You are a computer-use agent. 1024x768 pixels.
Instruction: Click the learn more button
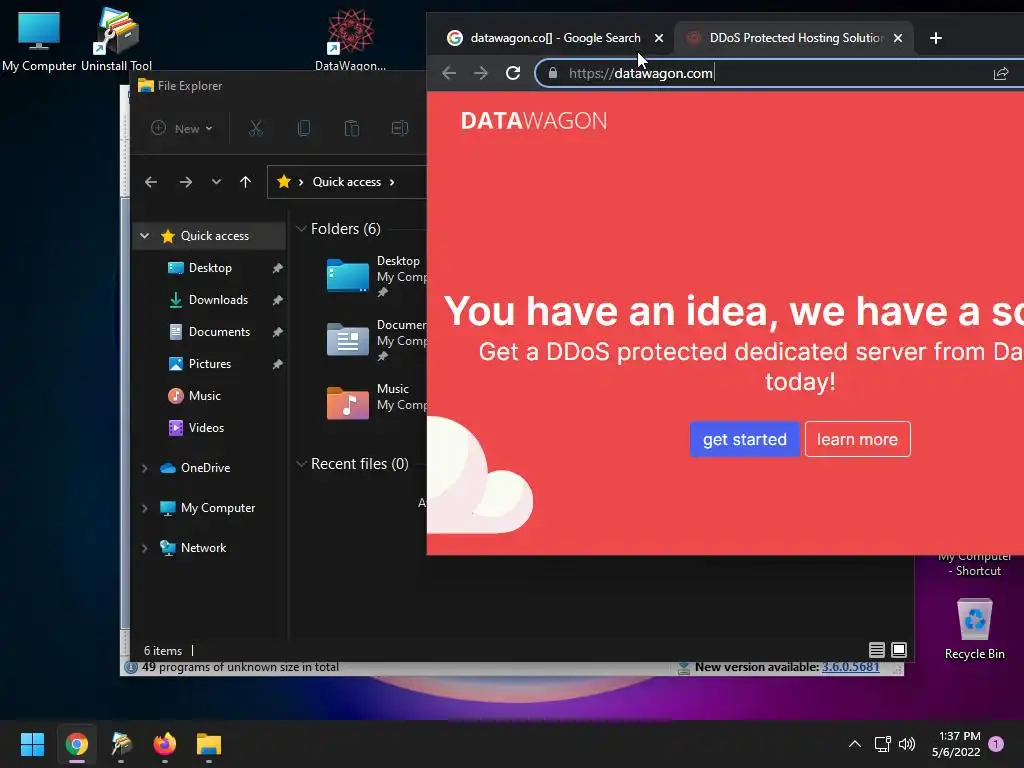pyautogui.click(x=857, y=440)
